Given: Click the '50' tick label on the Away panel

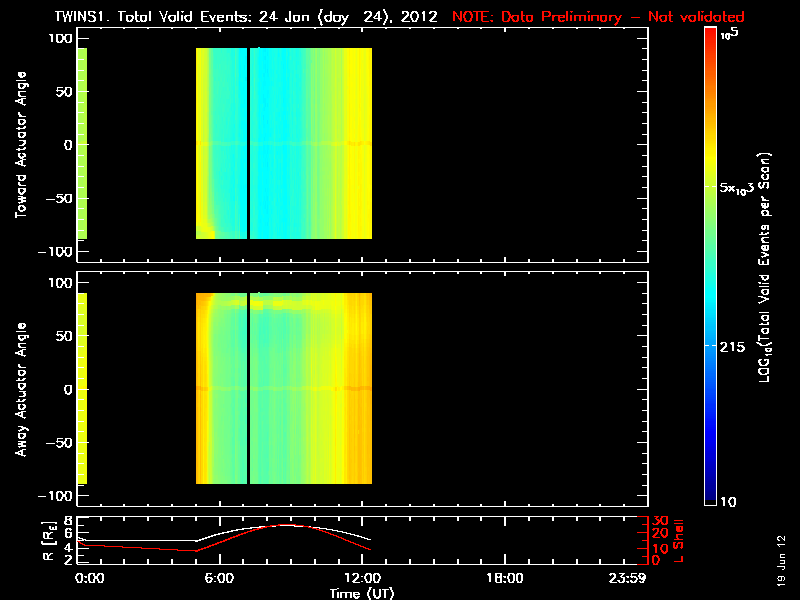Looking at the screenshot, I should (65, 336).
